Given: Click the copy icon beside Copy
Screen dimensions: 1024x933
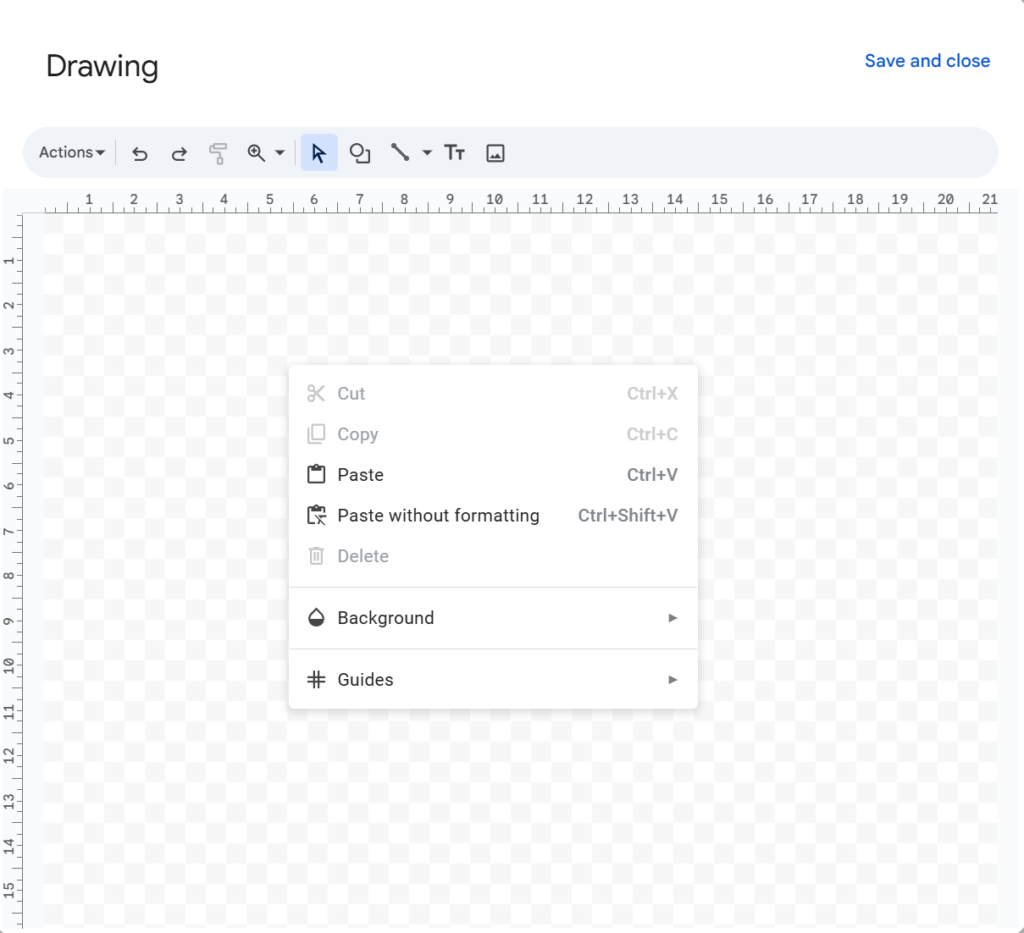Looking at the screenshot, I should tap(316, 434).
